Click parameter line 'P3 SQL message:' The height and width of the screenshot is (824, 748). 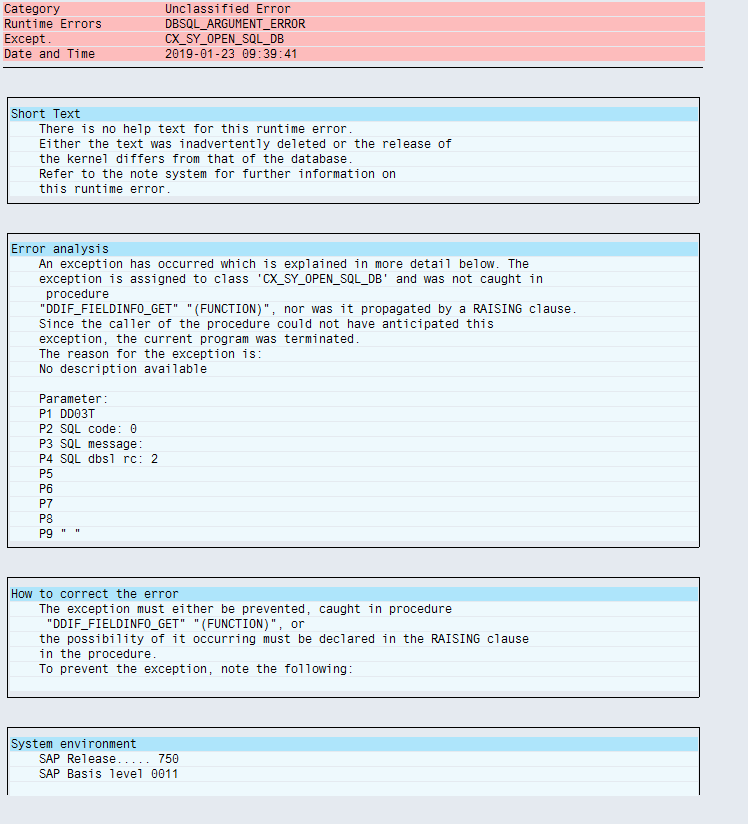pos(91,444)
